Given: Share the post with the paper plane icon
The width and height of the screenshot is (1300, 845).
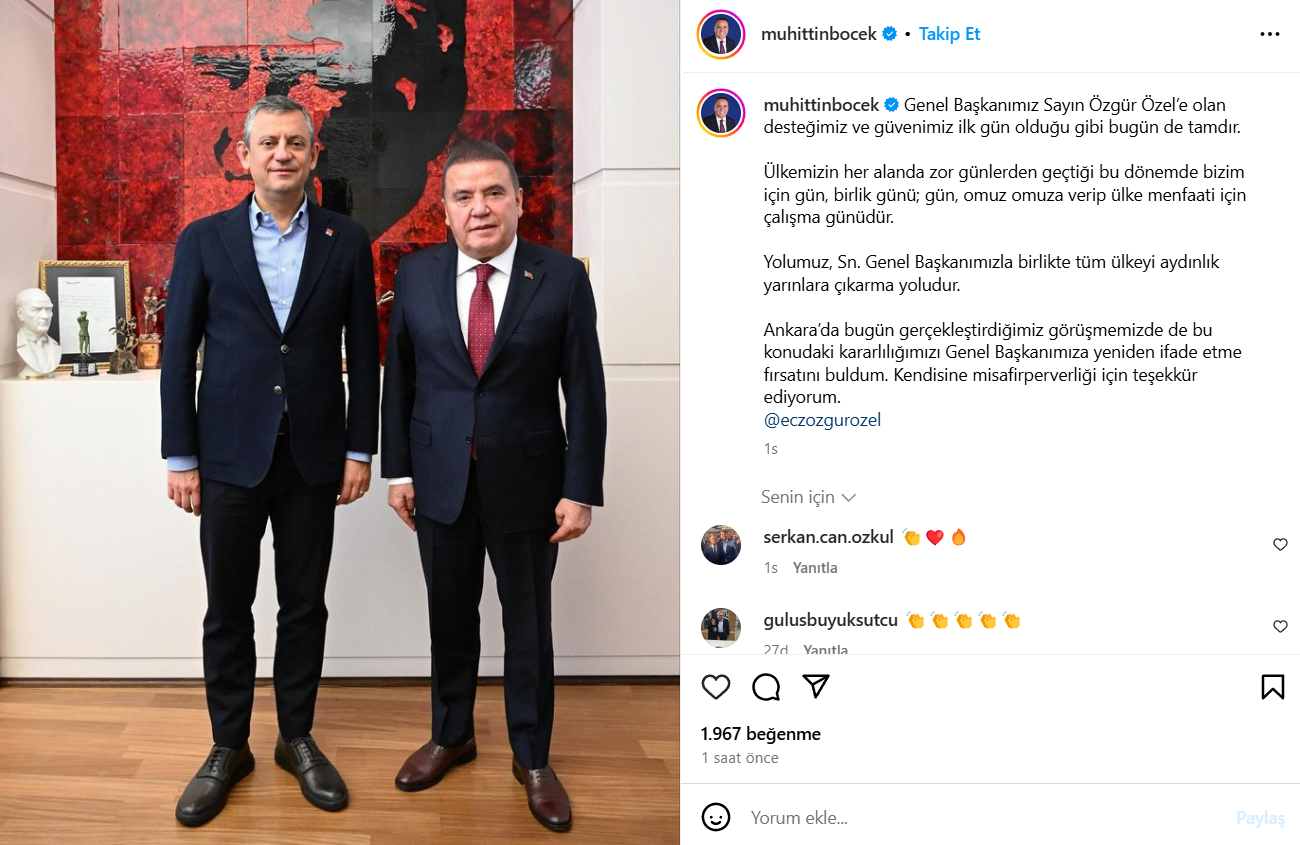Looking at the screenshot, I should [816, 686].
